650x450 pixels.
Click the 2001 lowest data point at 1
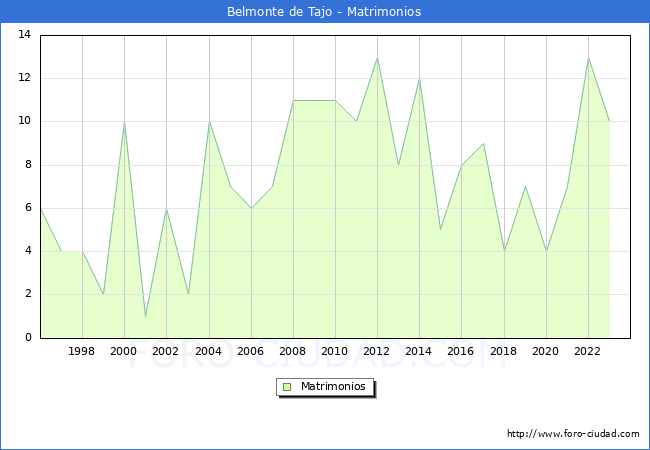pos(146,317)
